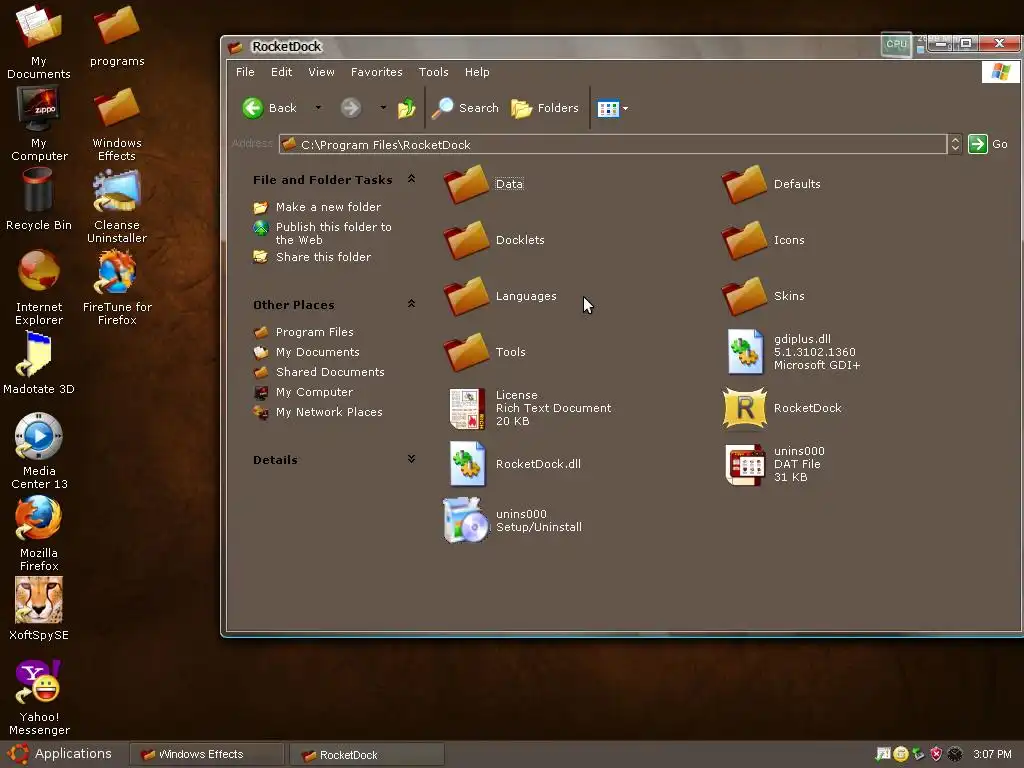Viewport: 1024px width, 768px height.
Task: Select FireTune for Firefox desktop icon
Action: pos(117,272)
